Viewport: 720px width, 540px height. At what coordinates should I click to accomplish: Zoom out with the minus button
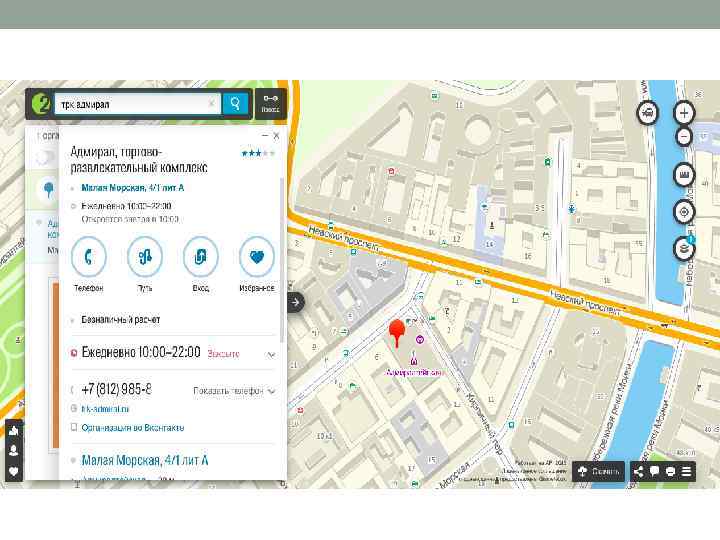point(684,136)
